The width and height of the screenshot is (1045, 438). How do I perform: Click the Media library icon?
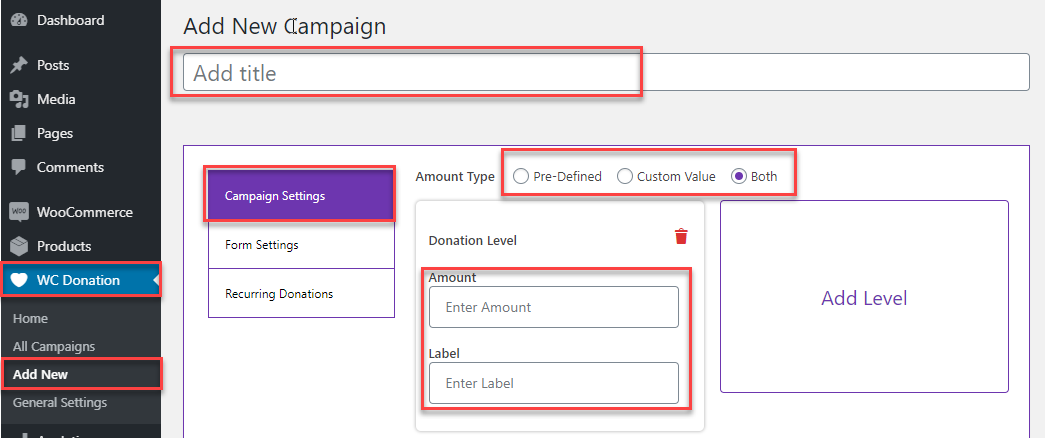click(18, 99)
